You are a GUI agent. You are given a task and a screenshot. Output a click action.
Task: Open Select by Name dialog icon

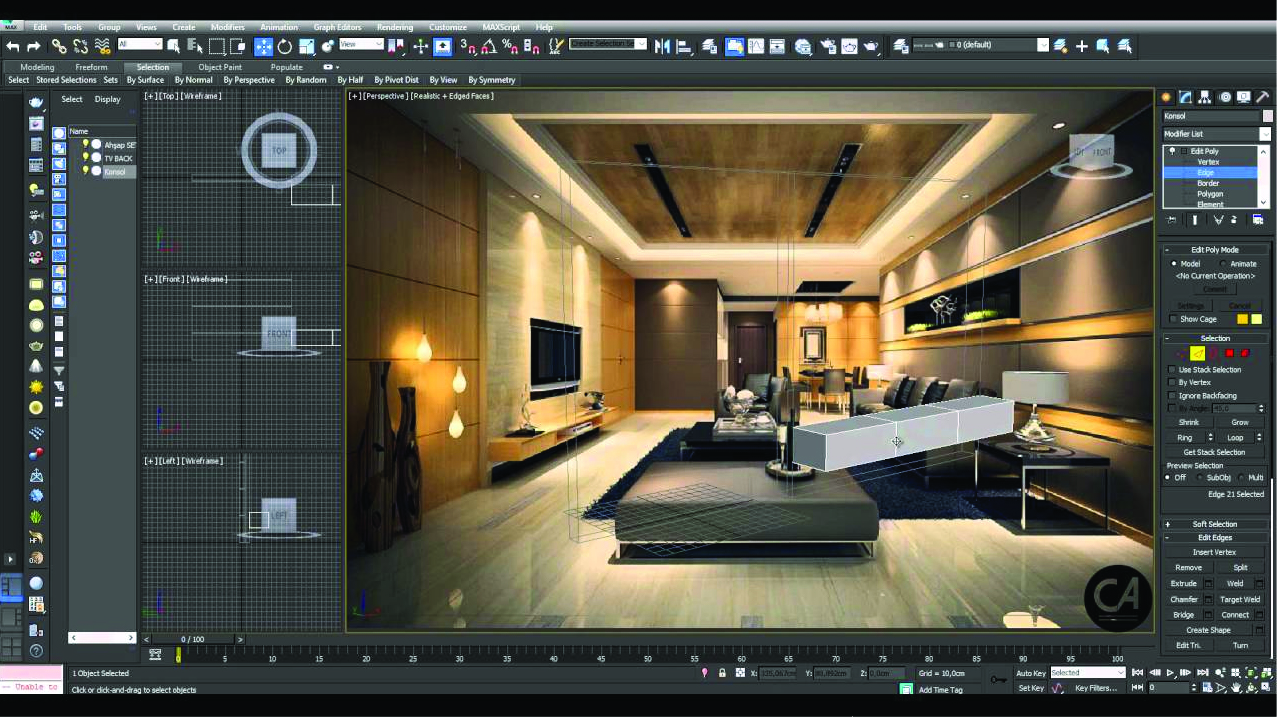click(195, 45)
